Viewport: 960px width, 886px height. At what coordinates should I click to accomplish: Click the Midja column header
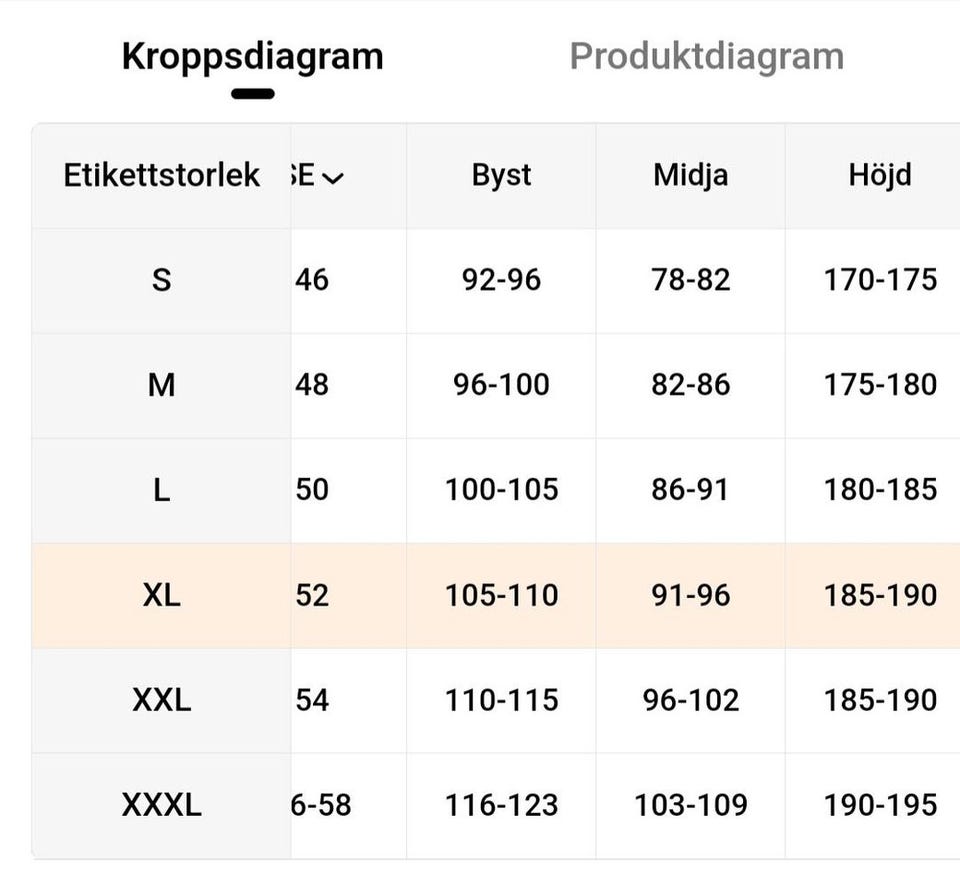[690, 176]
